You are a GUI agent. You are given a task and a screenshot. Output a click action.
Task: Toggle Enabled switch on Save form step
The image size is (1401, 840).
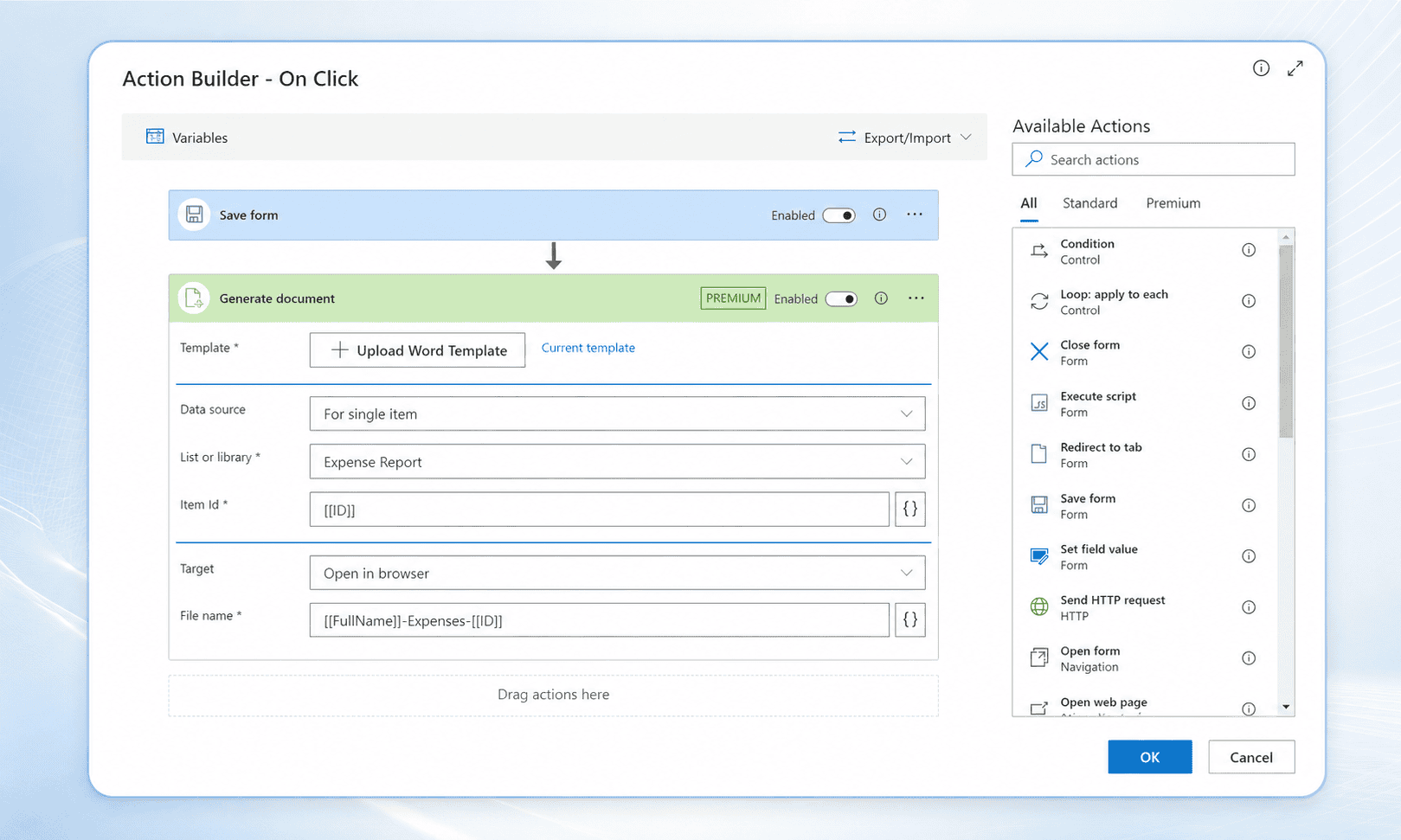click(x=839, y=215)
